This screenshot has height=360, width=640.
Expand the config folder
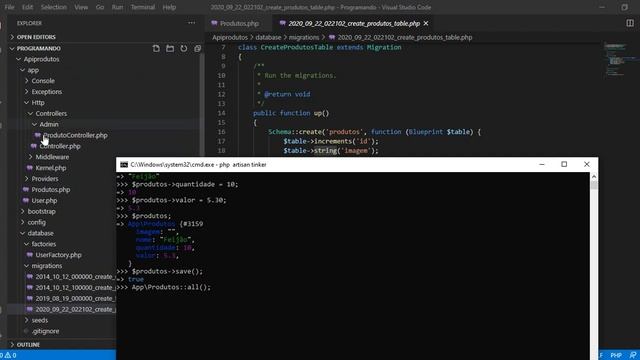(x=36, y=222)
